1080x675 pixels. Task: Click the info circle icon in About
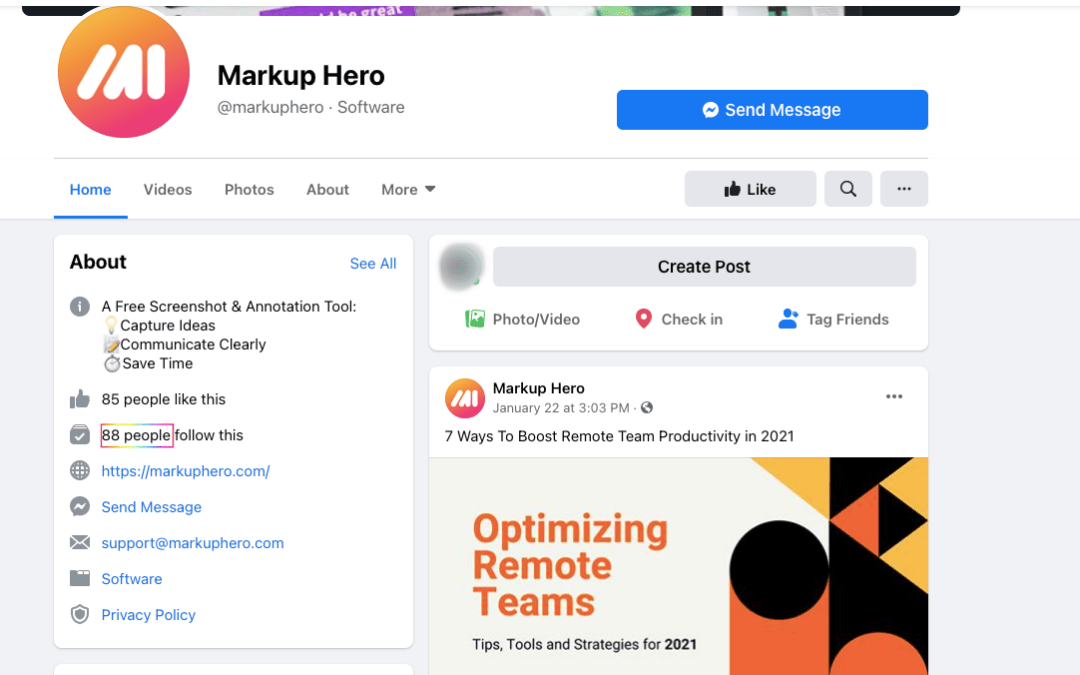(x=80, y=307)
